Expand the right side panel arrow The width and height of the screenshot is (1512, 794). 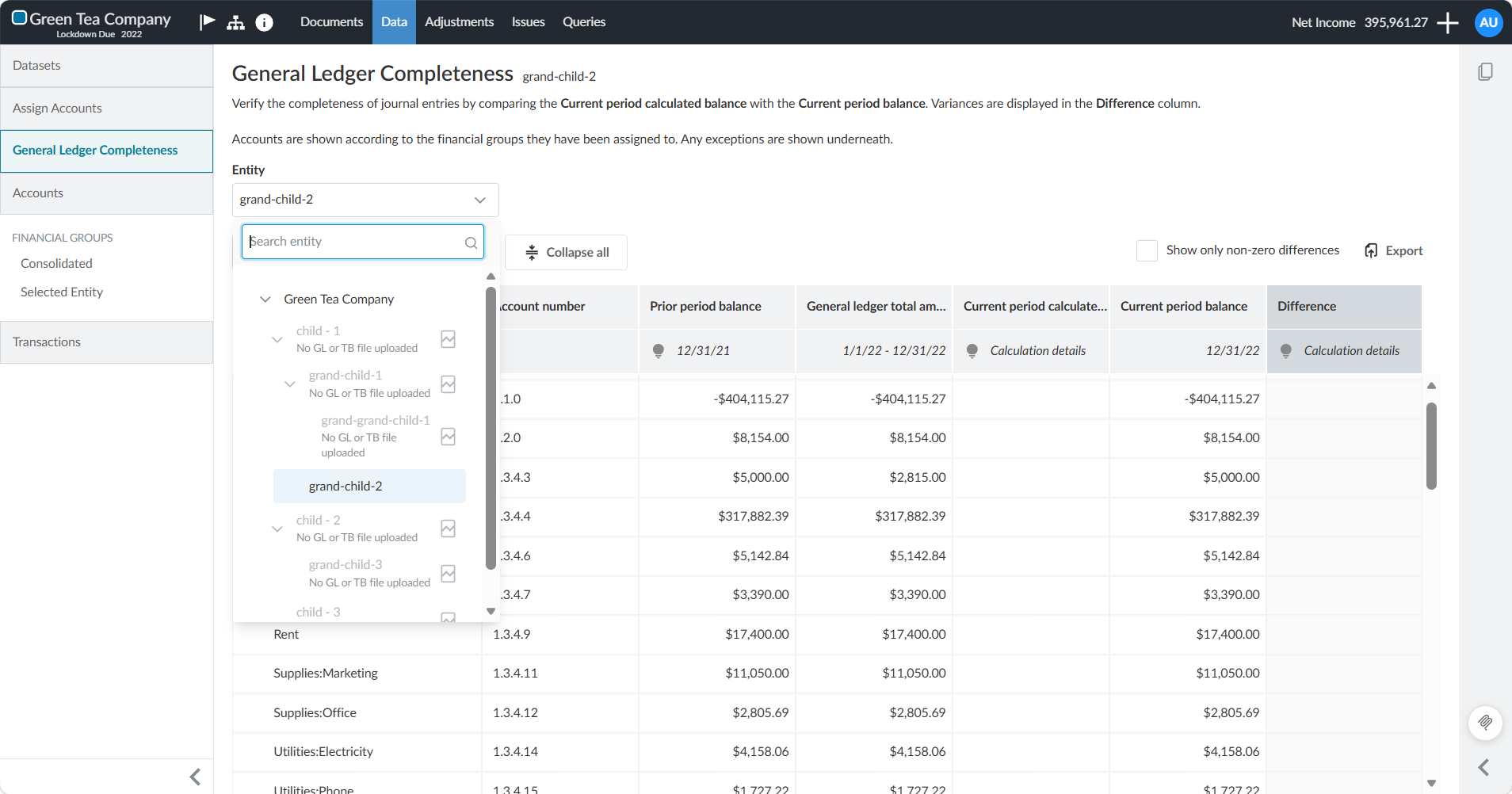(1484, 767)
